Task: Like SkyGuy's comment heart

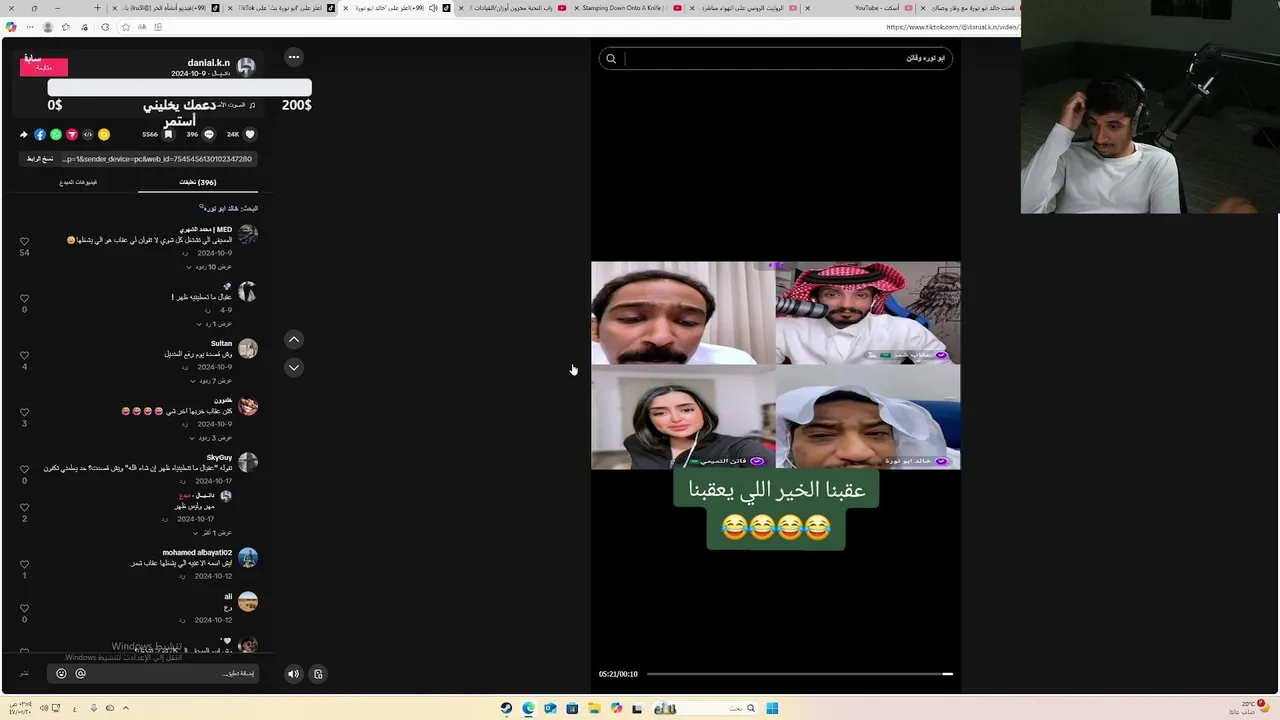Action: point(25,469)
